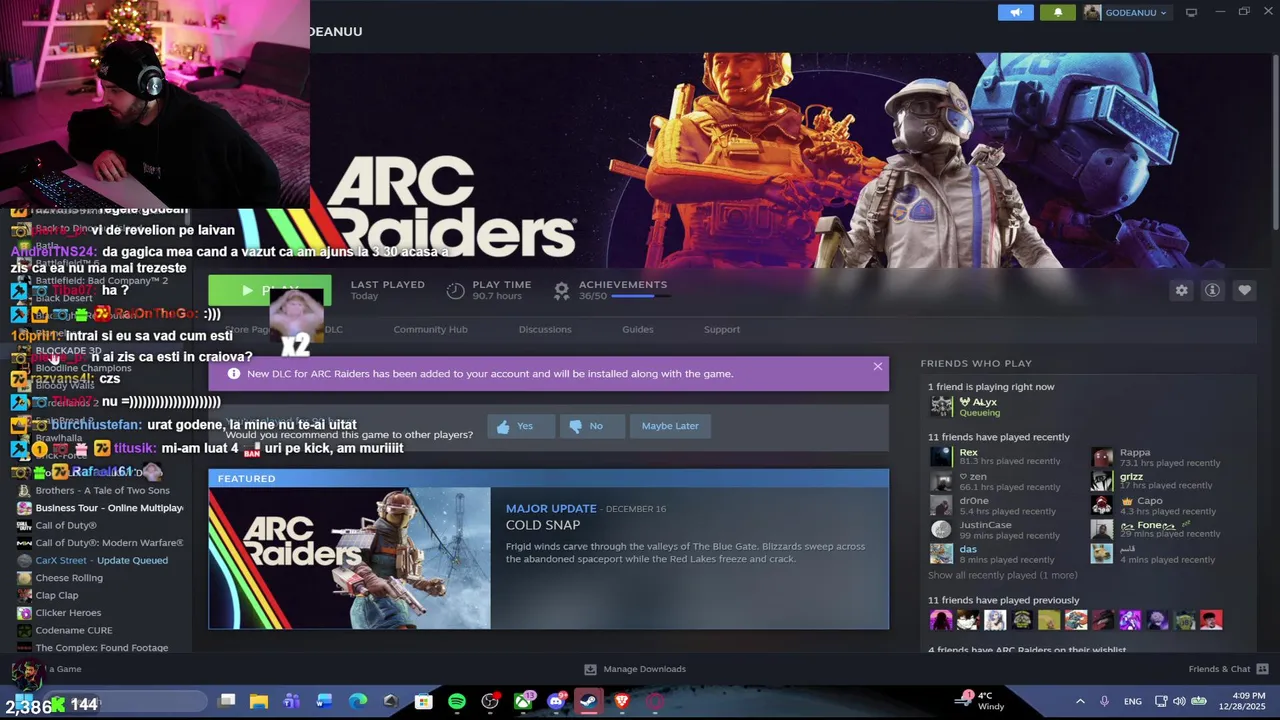Select Call of Duty®: Modern Warfare®
The image size is (1280, 720).
(100, 543)
